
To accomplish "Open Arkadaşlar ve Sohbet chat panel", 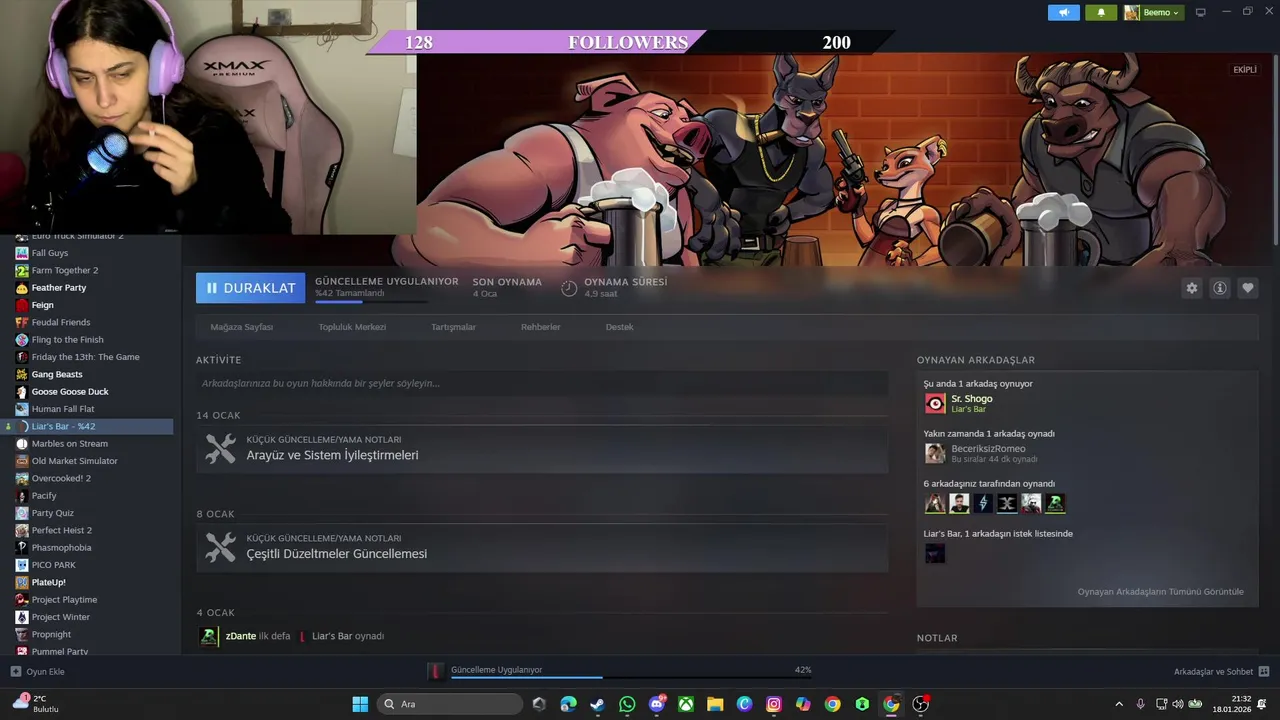I will pyautogui.click(x=1221, y=672).
